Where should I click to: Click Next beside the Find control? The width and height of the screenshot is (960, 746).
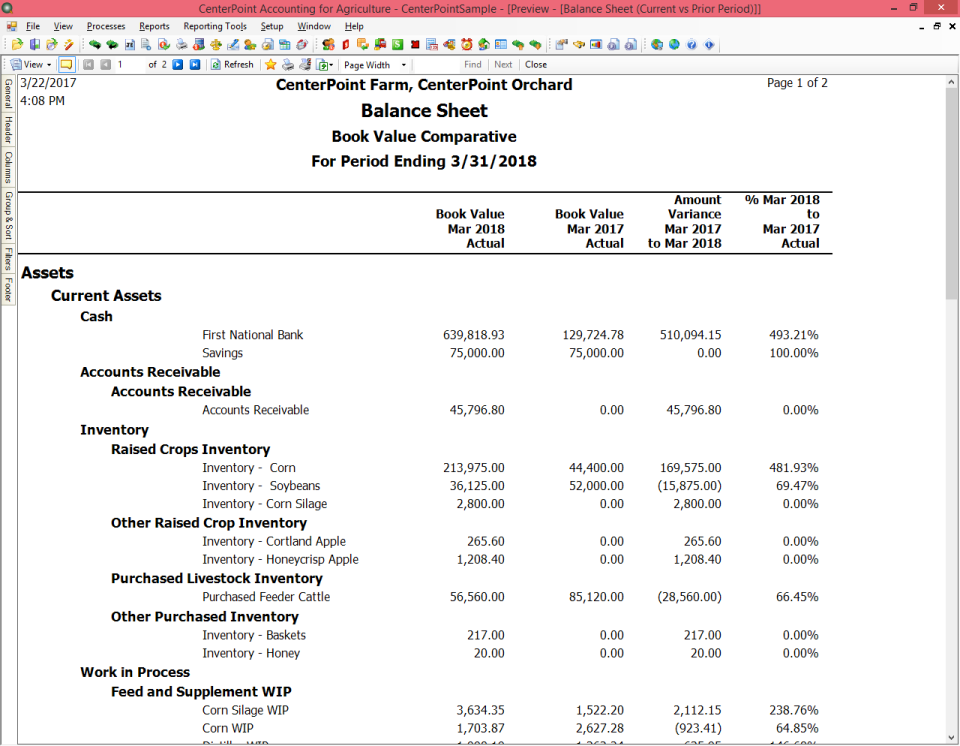[x=503, y=64]
